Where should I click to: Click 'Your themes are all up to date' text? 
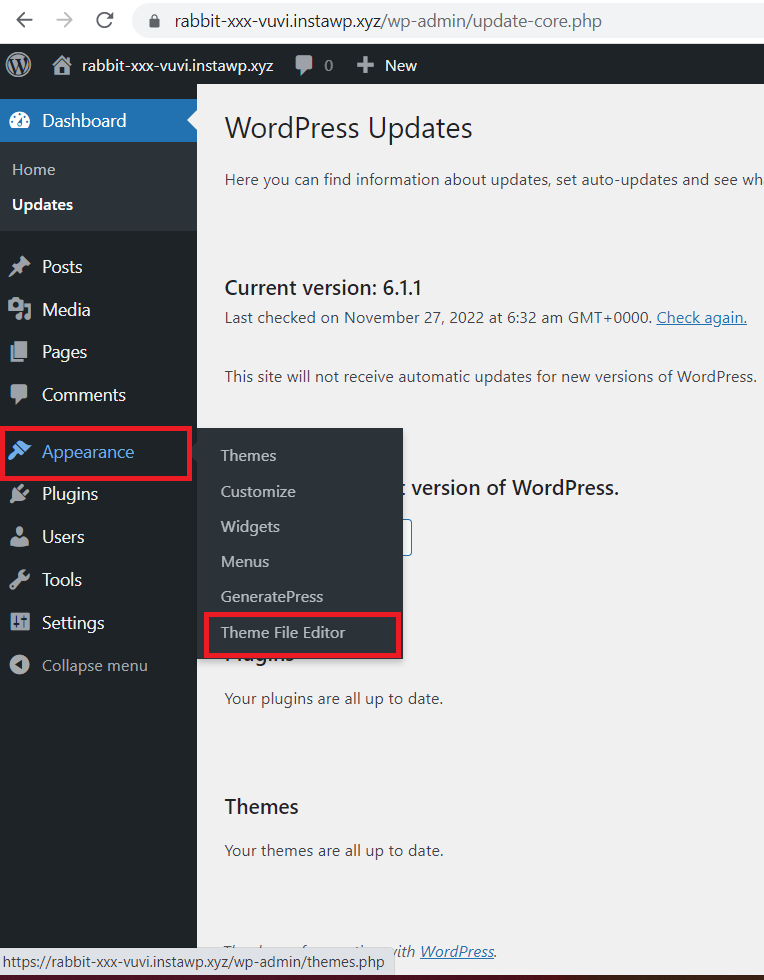pos(334,851)
